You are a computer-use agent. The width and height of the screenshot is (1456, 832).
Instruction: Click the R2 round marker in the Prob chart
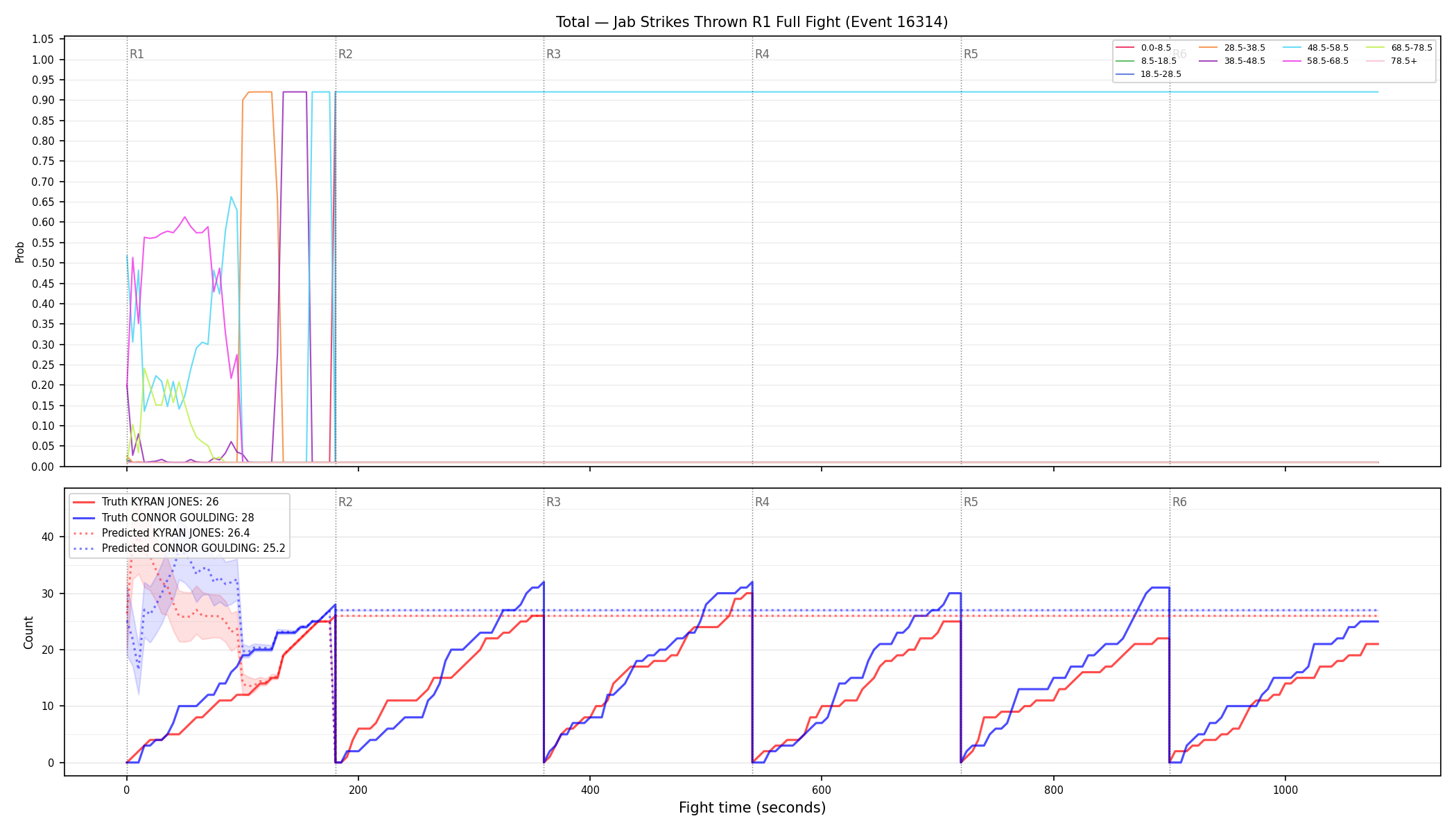tap(345, 54)
